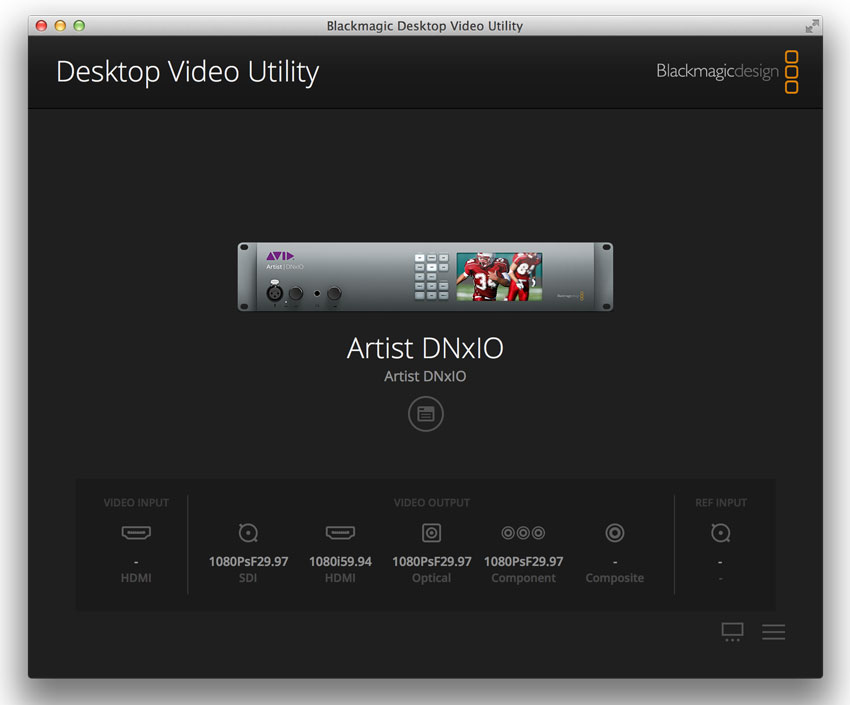Close the window with red button
850x705 pixels.
pos(41,25)
